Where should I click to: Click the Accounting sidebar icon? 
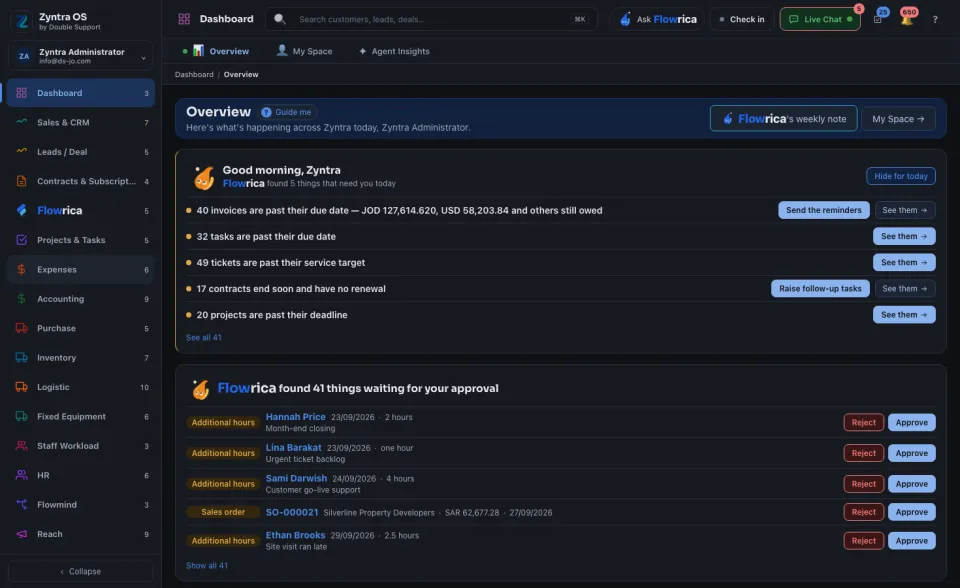pos(21,298)
